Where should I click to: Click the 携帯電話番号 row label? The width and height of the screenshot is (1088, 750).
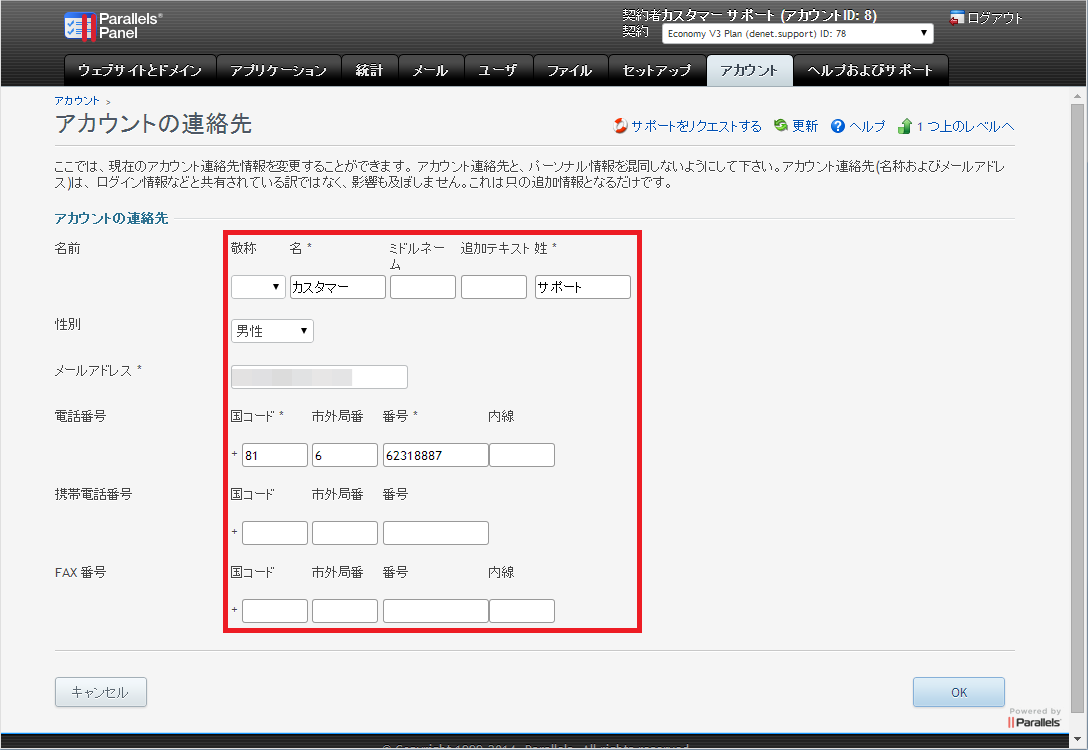[94, 494]
